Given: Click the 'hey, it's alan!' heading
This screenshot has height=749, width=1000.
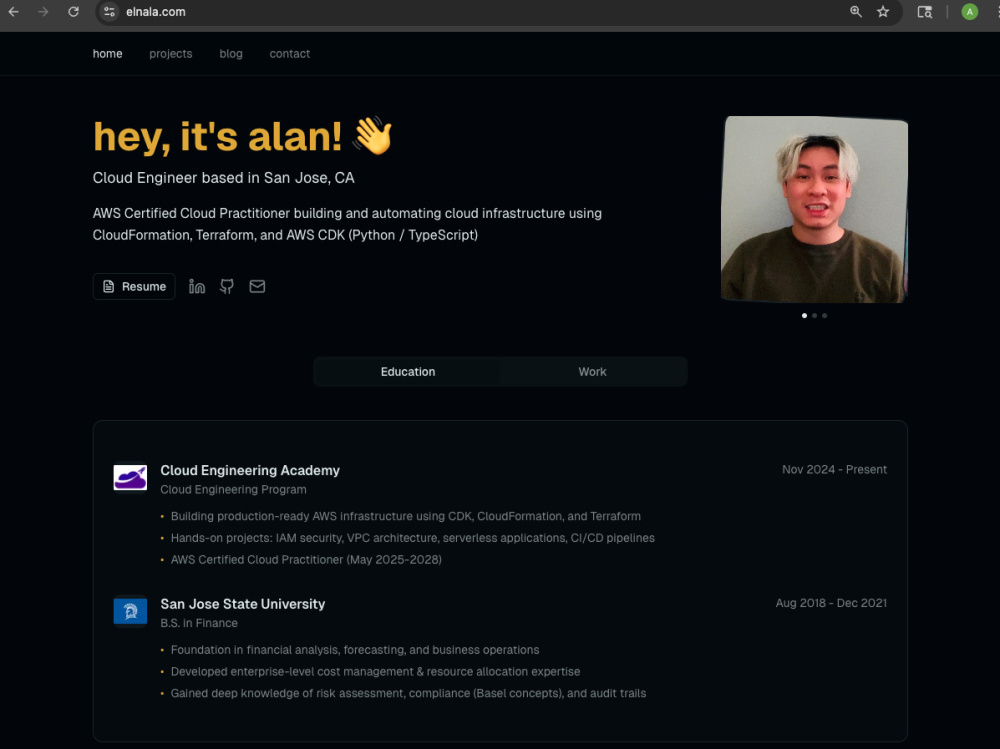Looking at the screenshot, I should click(x=217, y=137).
